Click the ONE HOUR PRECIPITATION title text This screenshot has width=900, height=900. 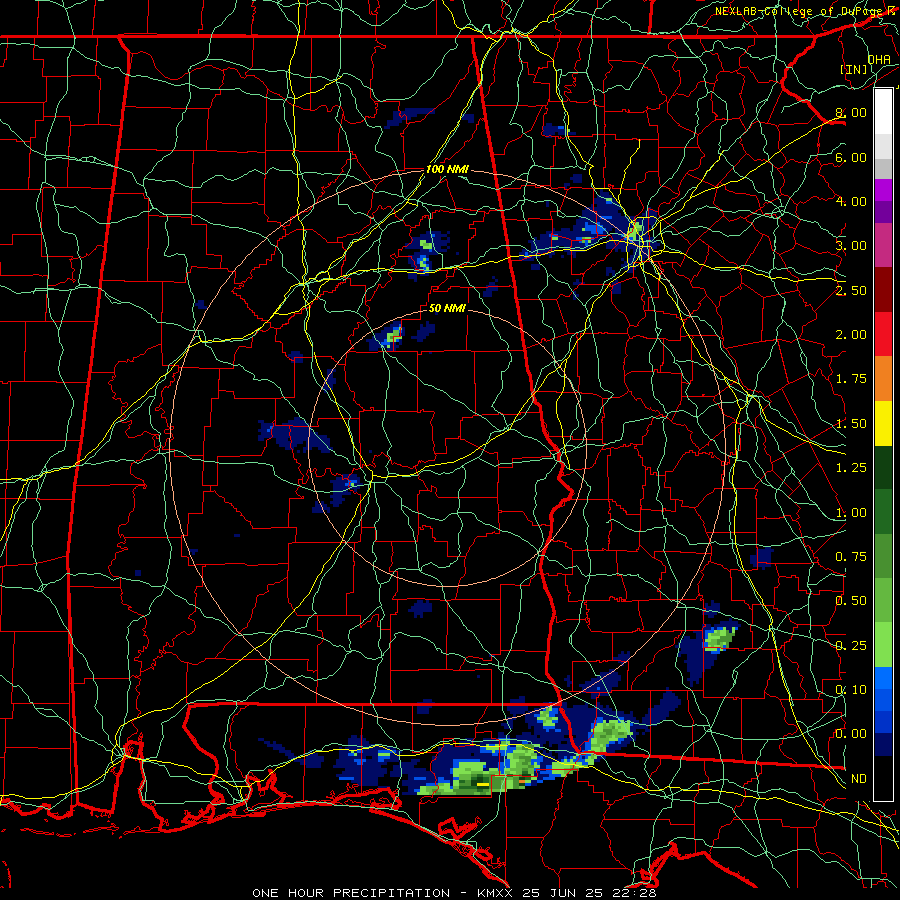[x=351, y=893]
